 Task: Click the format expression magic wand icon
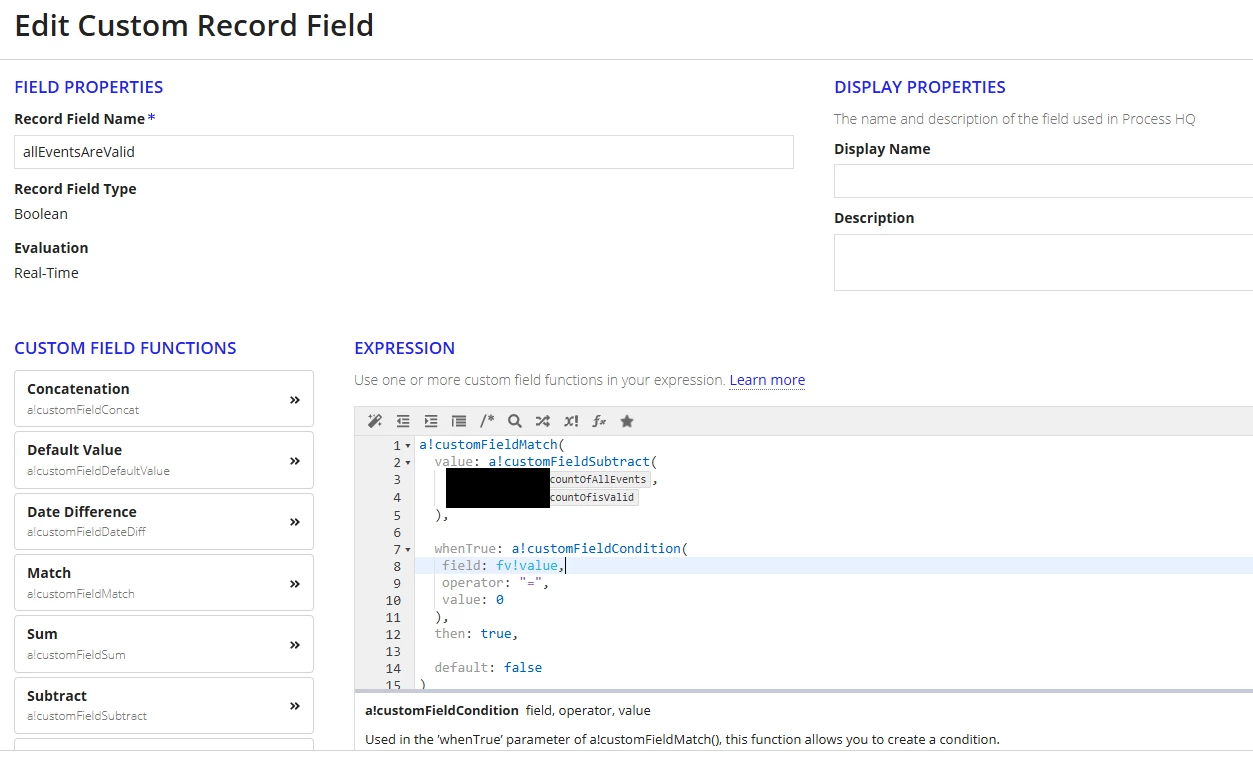click(x=375, y=421)
